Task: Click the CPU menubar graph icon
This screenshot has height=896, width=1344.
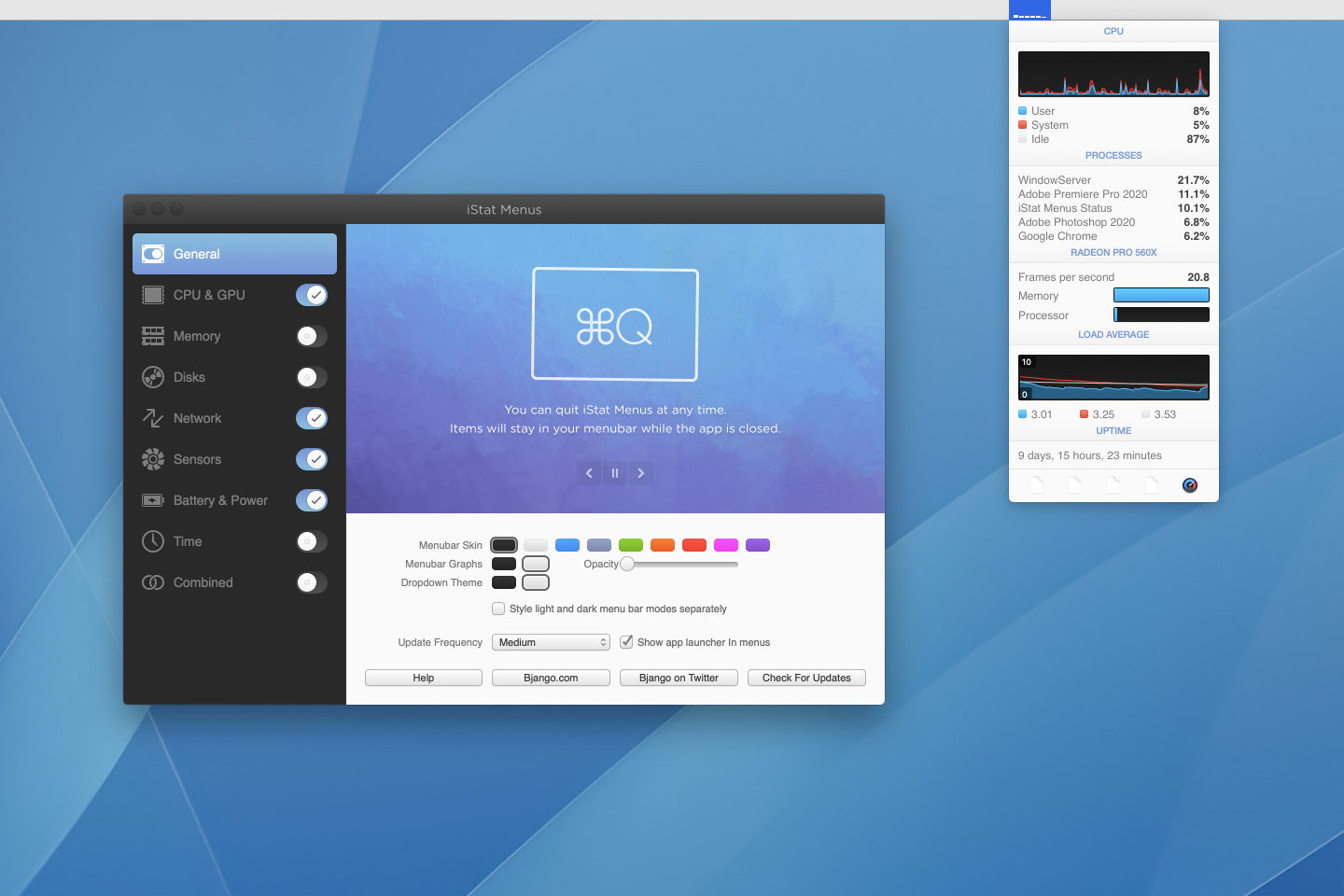Action: [1029, 10]
